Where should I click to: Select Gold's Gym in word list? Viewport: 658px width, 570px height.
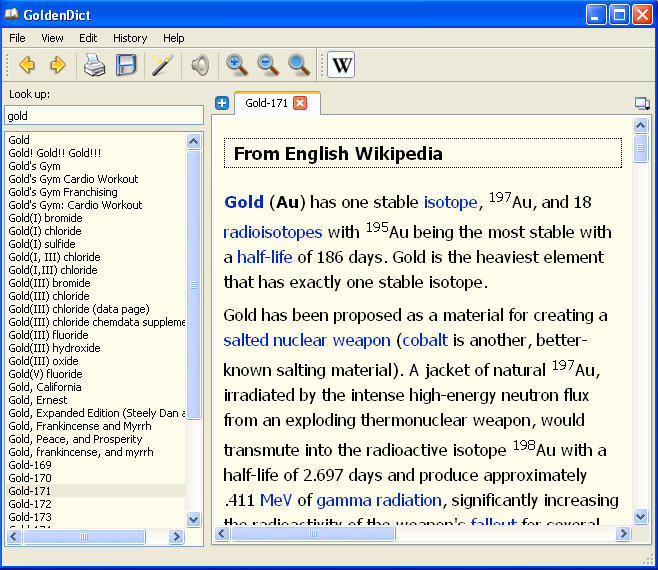tap(96, 166)
